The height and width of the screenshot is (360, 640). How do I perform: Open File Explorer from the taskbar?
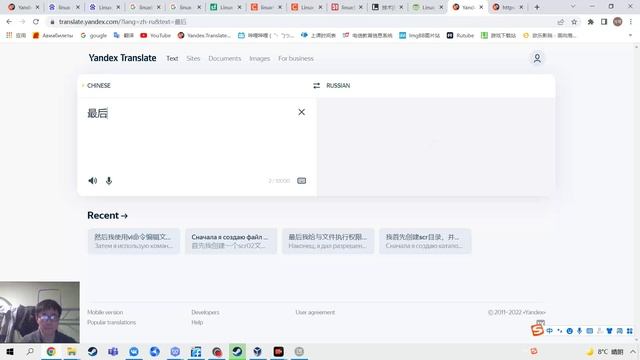pyautogui.click(x=72, y=351)
